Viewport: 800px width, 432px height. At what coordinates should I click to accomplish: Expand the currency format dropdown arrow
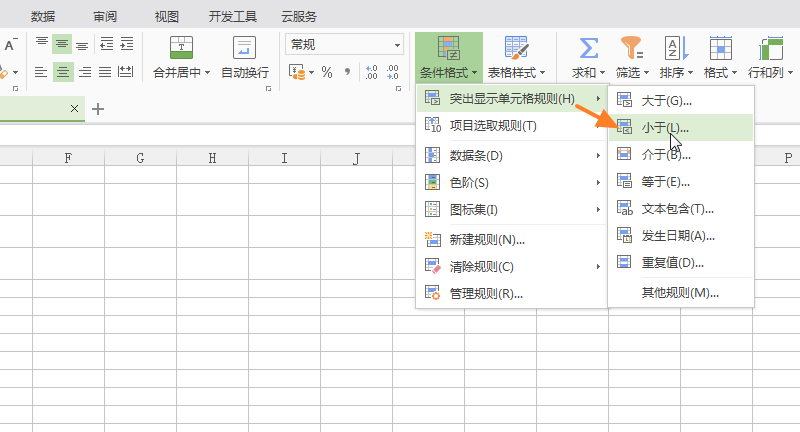coord(311,72)
